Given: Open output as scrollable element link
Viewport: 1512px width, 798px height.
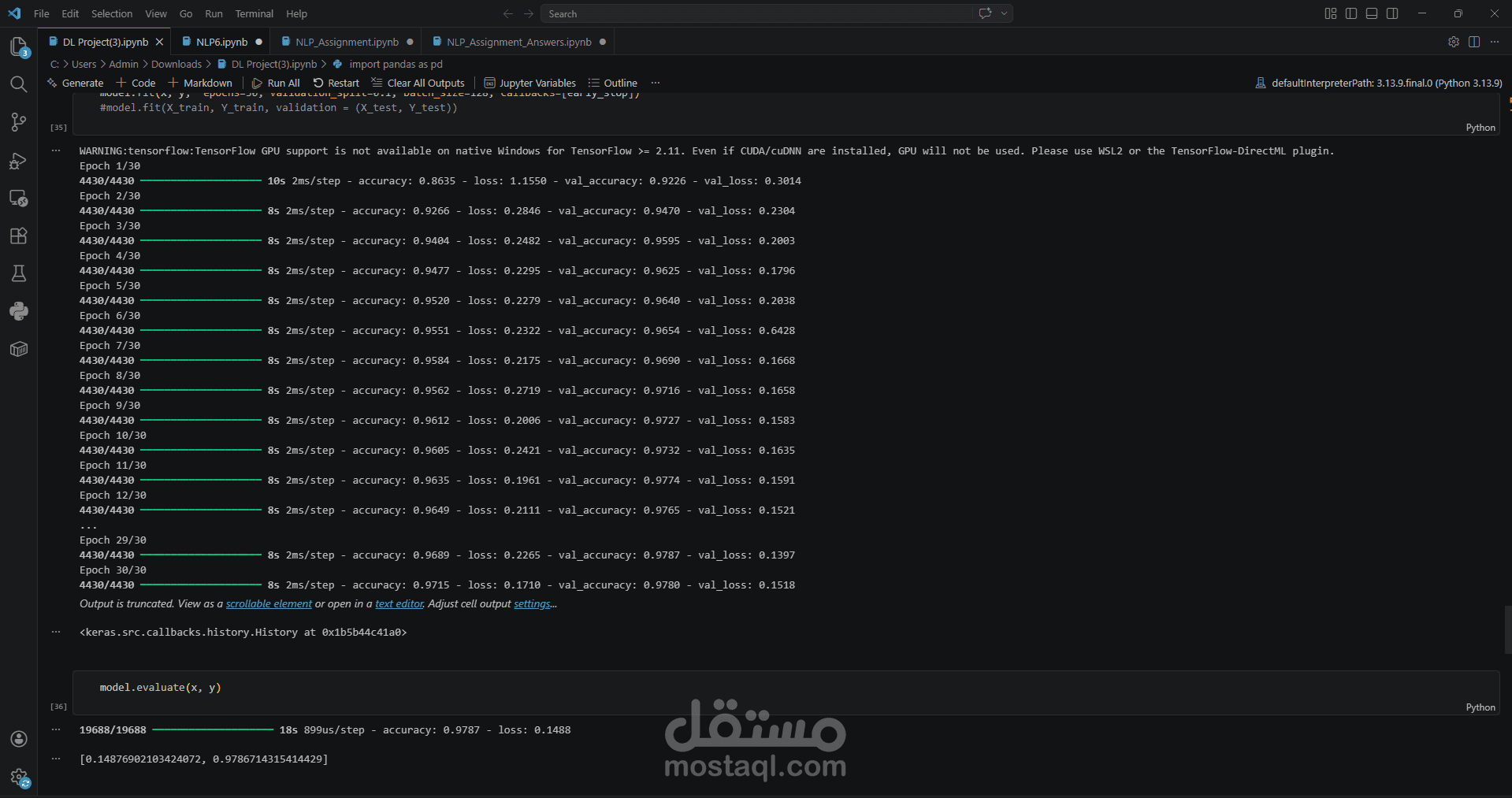Looking at the screenshot, I should [269, 604].
